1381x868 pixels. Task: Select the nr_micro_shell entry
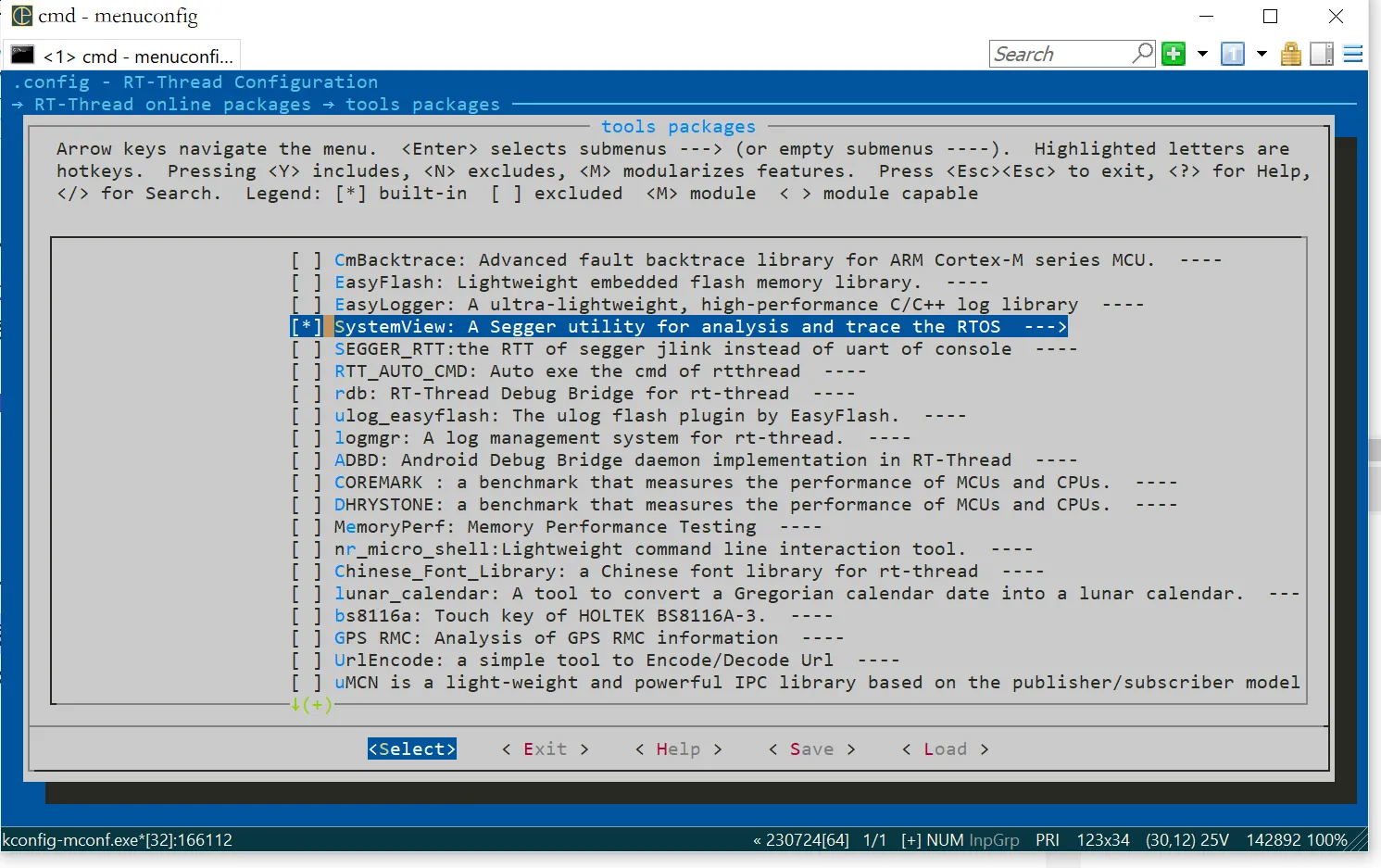click(x=661, y=549)
